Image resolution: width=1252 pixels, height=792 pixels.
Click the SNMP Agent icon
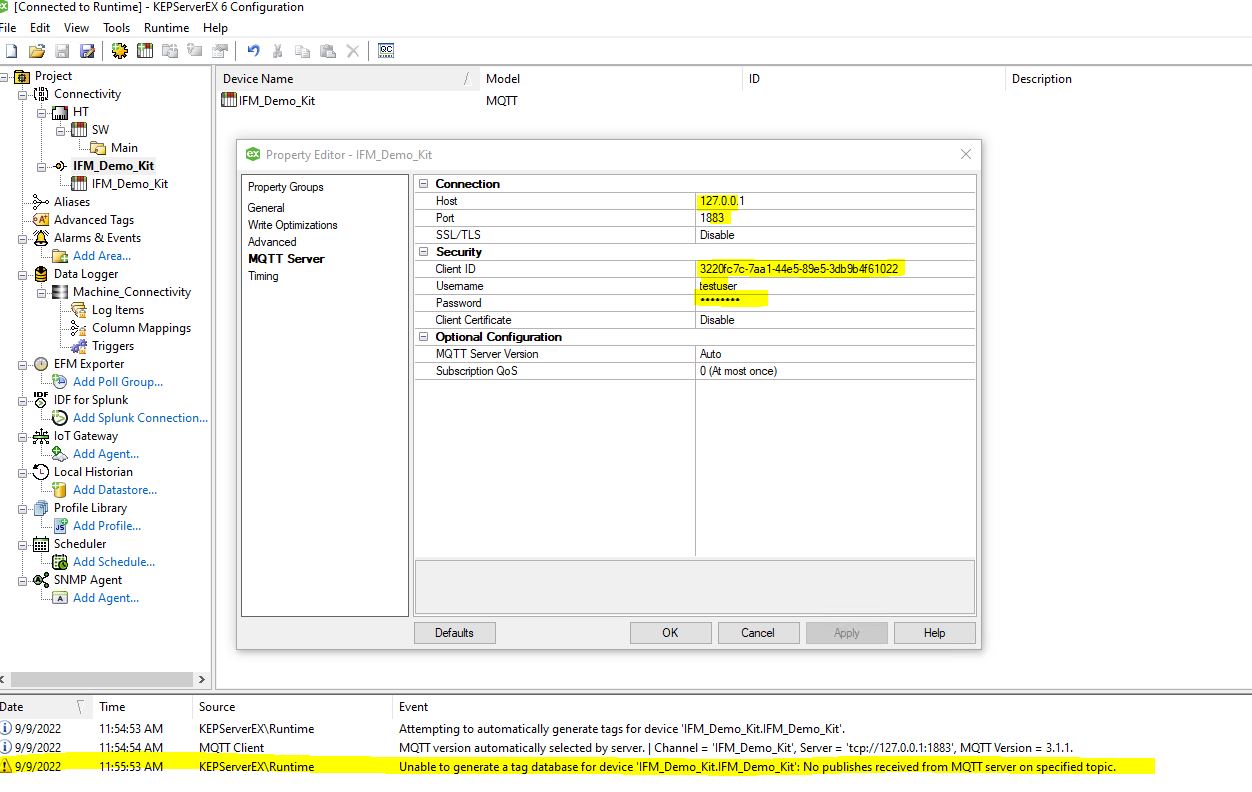pyautogui.click(x=41, y=580)
